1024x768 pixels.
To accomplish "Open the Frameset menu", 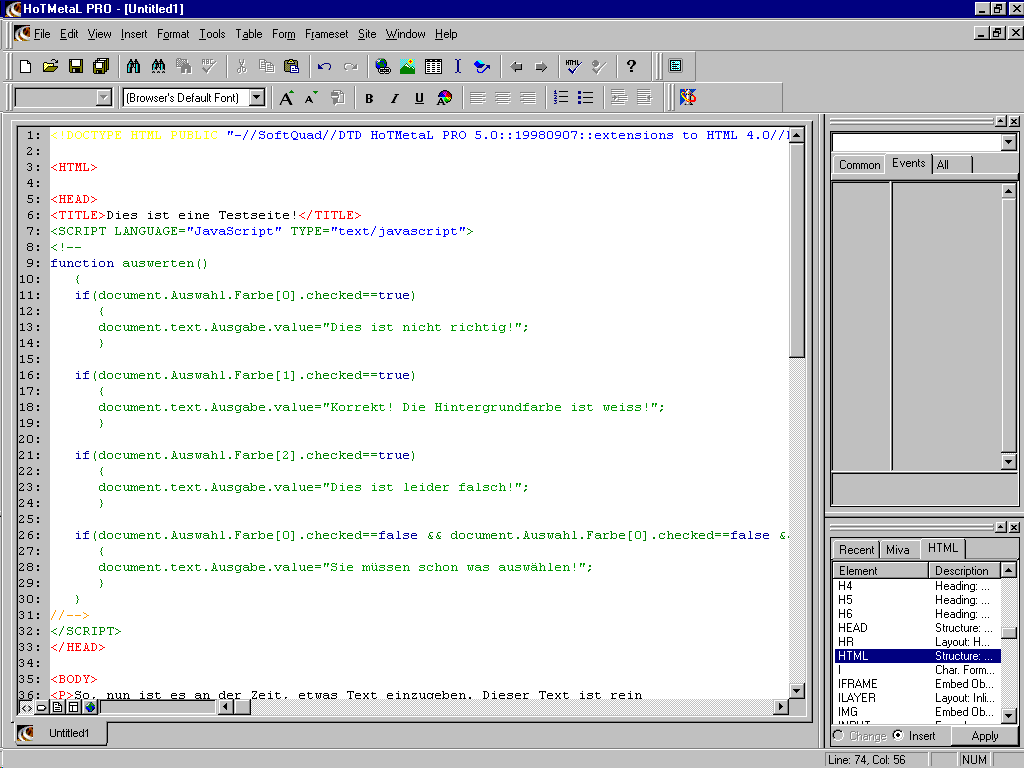I will [x=327, y=34].
